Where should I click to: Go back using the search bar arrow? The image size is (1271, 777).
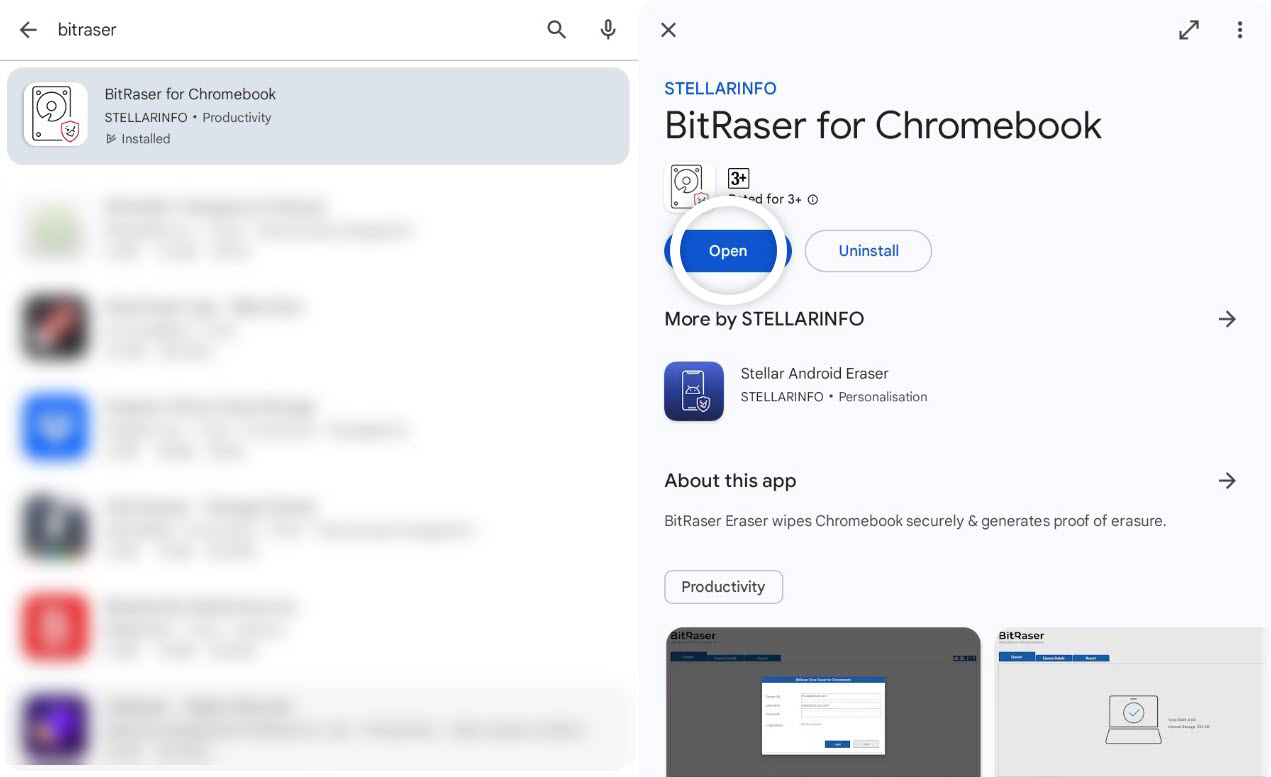(x=28, y=30)
